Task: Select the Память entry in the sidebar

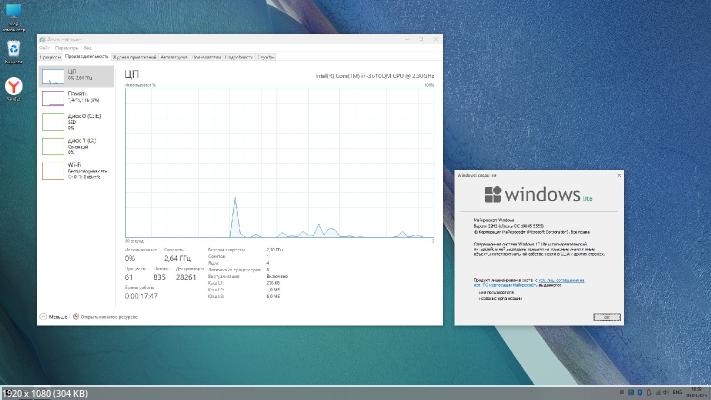Action: click(76, 98)
